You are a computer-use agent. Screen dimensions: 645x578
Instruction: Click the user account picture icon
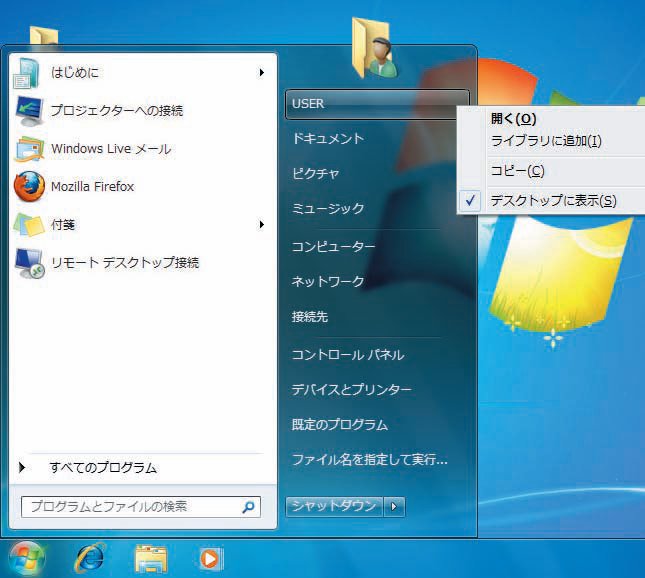click(x=374, y=49)
